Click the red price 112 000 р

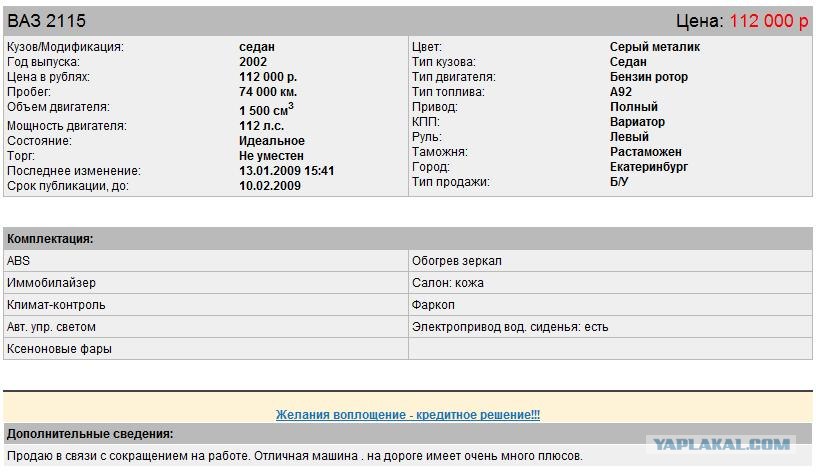pyautogui.click(x=769, y=21)
